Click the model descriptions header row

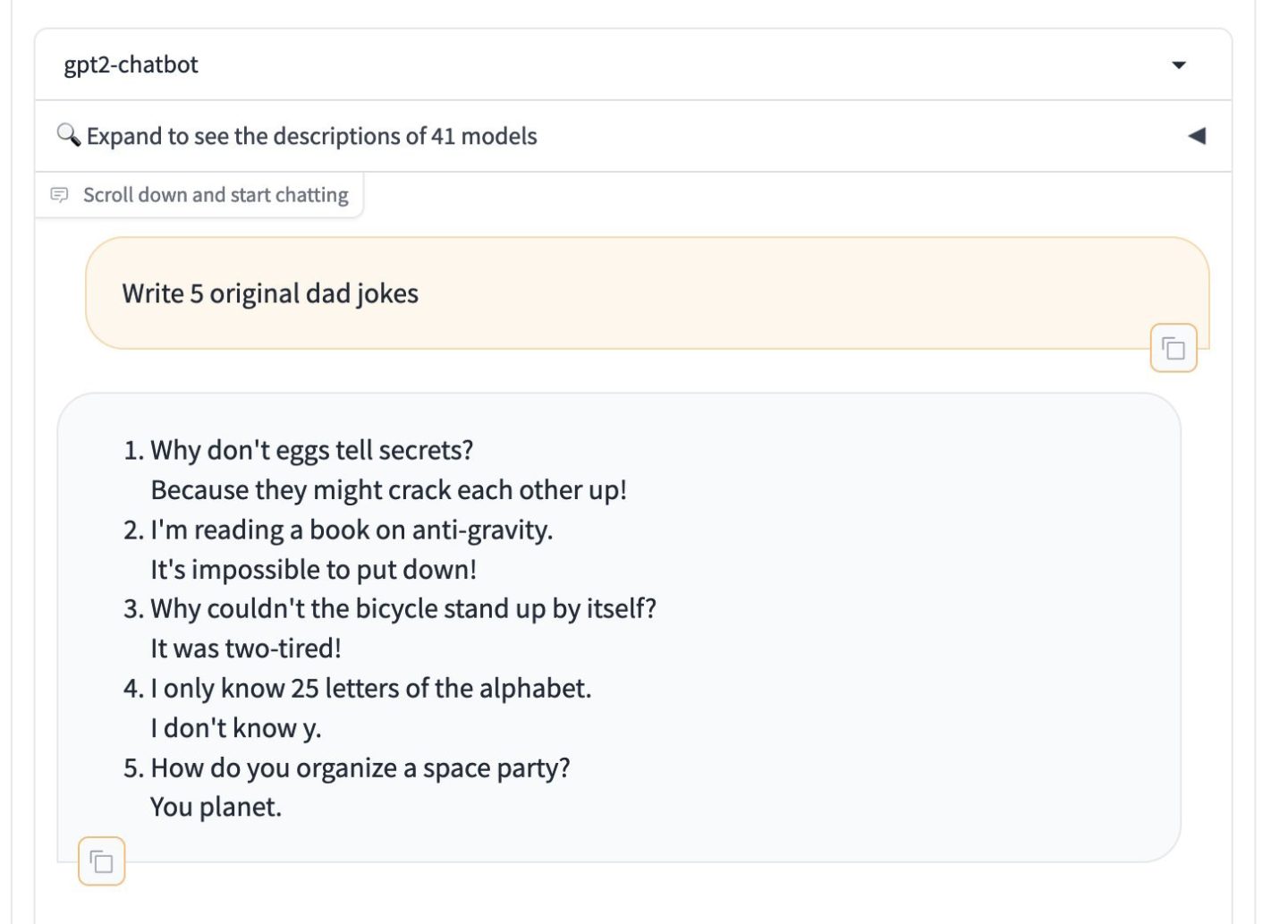pos(626,136)
